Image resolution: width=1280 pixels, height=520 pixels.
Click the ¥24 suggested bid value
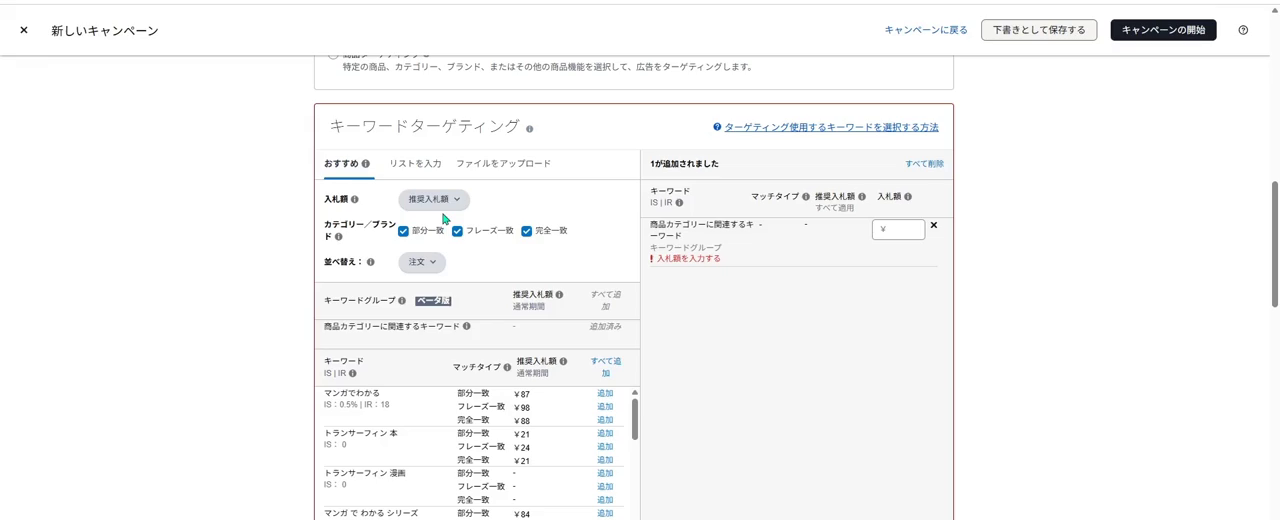click(522, 448)
